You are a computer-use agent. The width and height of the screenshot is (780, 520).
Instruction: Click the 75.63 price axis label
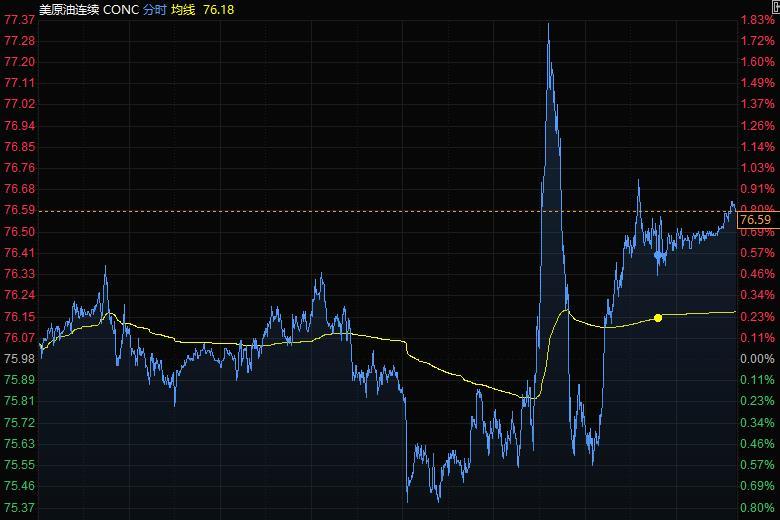pyautogui.click(x=20, y=443)
